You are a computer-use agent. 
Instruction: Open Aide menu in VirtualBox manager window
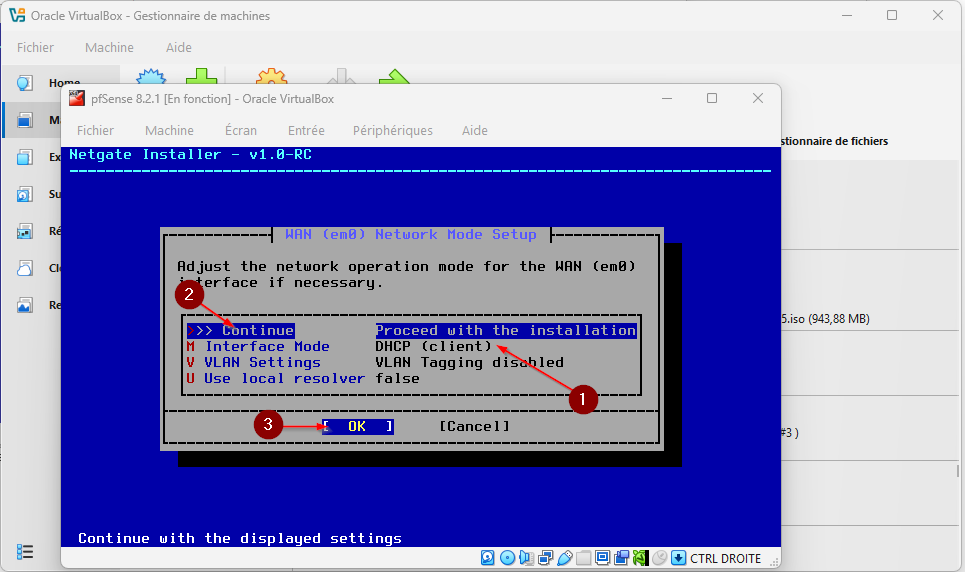[x=178, y=47]
